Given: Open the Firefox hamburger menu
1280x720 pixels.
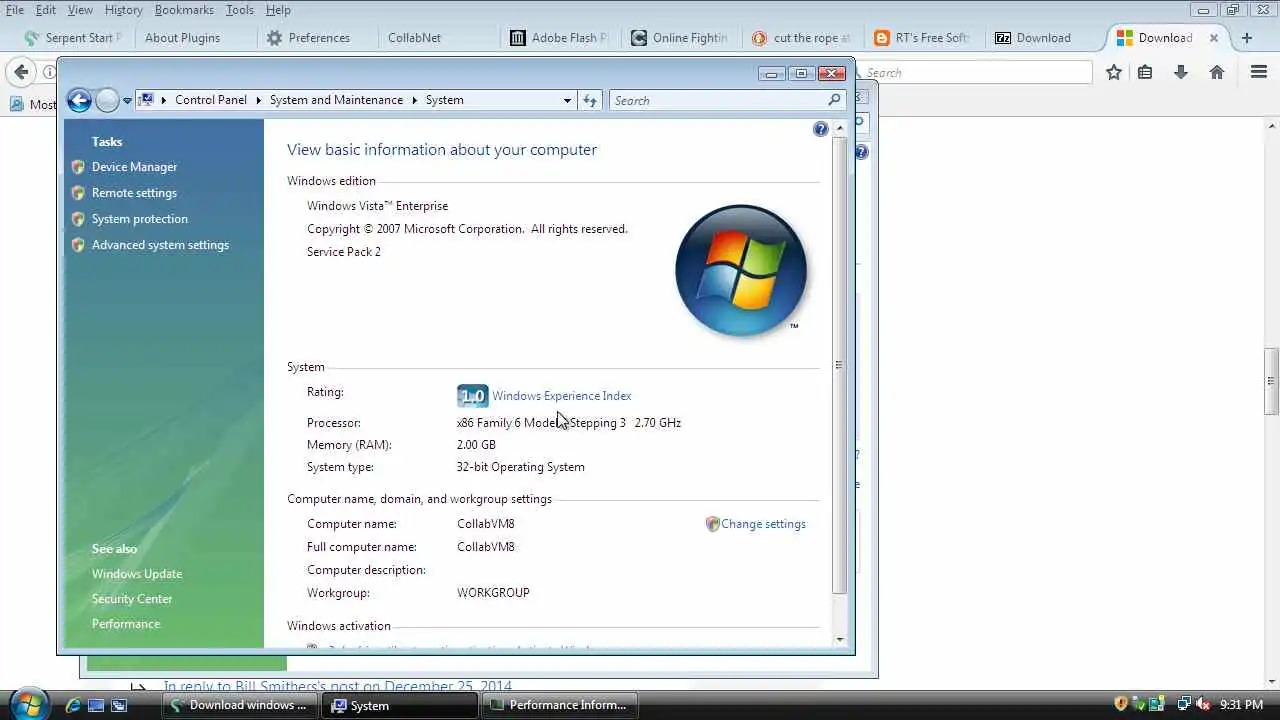Looking at the screenshot, I should tap(1259, 72).
